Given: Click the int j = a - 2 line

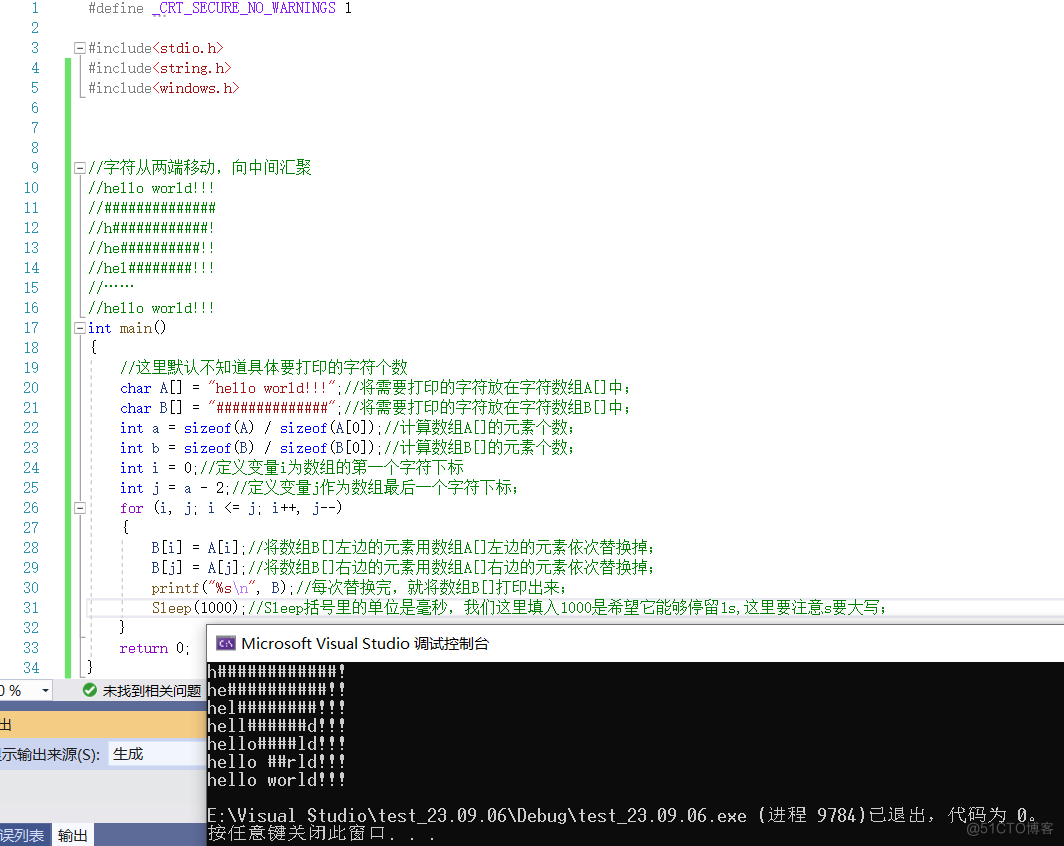Looking at the screenshot, I should click(x=319, y=488).
